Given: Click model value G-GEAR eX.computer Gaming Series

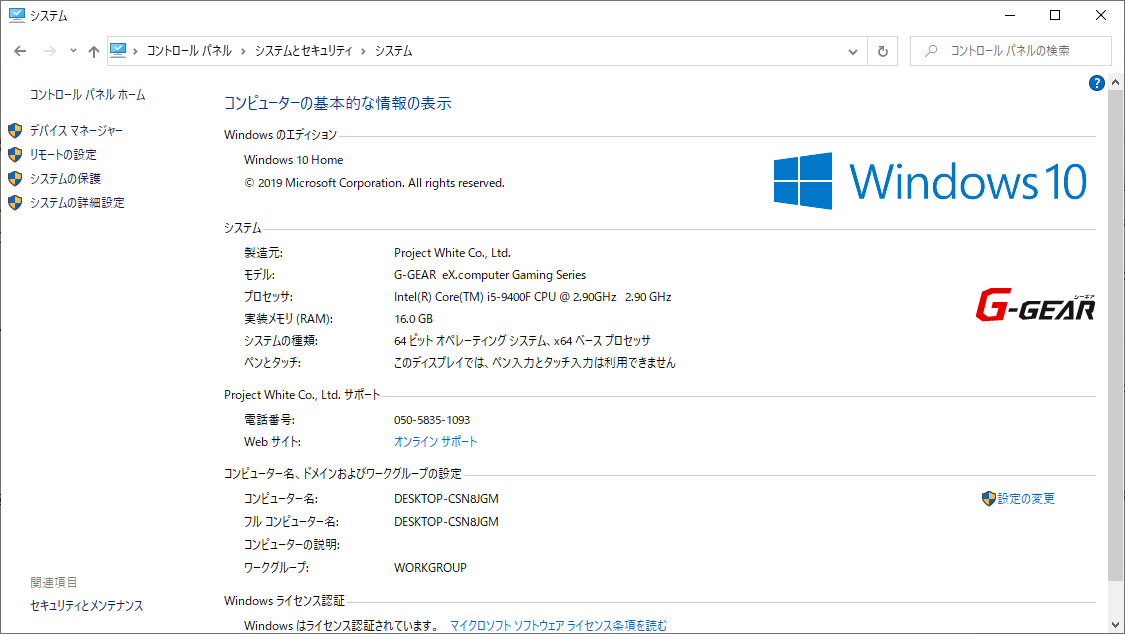Looking at the screenshot, I should [490, 275].
